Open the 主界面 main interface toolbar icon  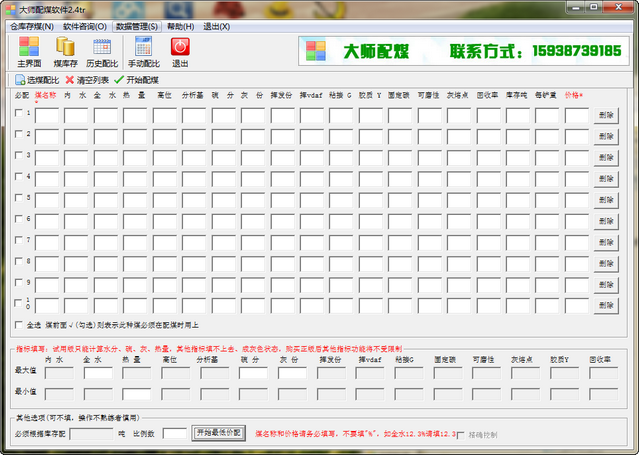29,51
